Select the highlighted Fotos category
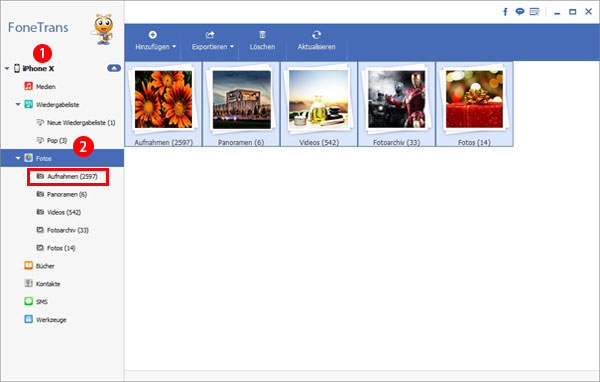The height and width of the screenshot is (382, 600). [62, 158]
